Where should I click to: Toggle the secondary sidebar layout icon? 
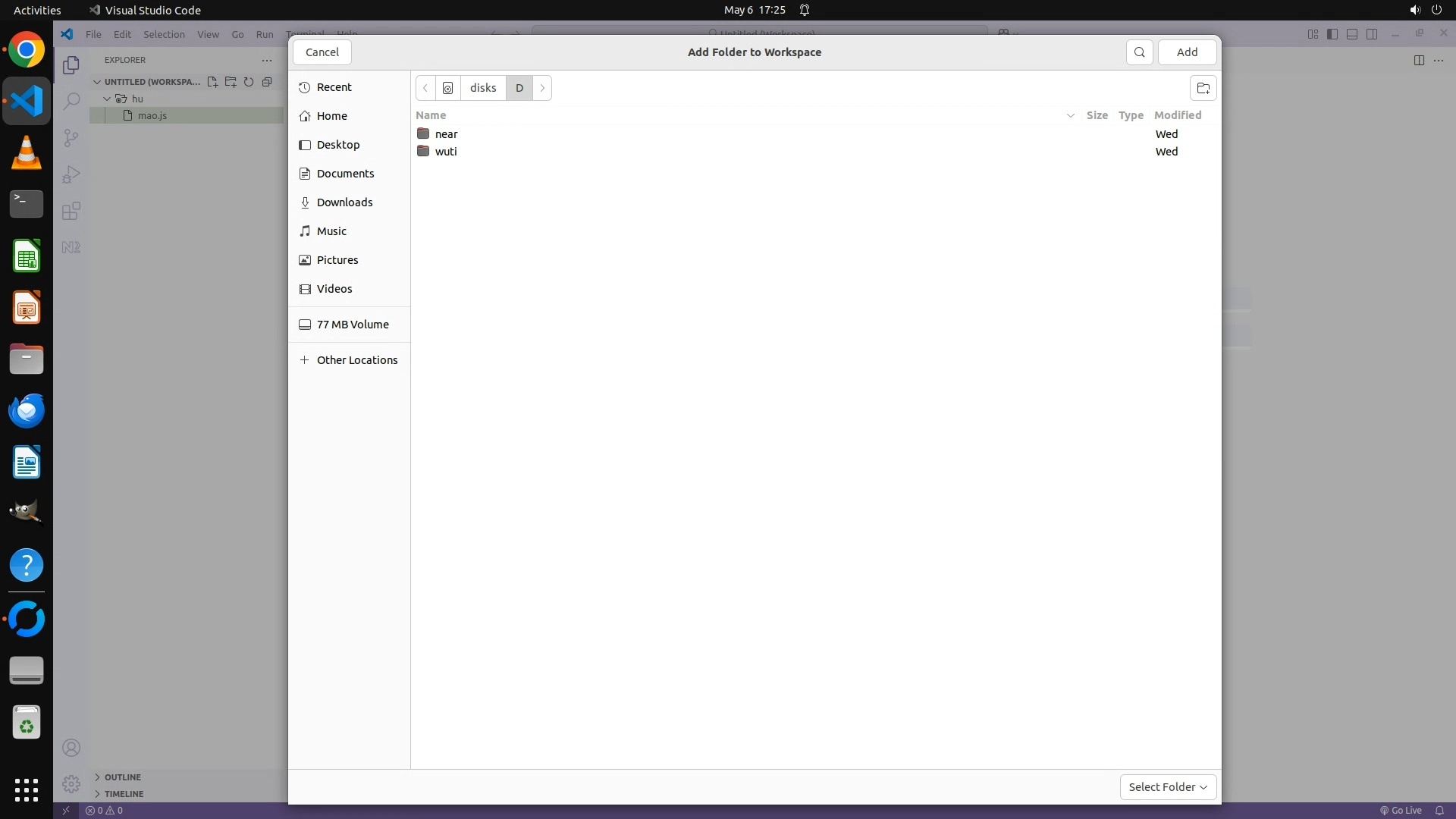point(1372,34)
